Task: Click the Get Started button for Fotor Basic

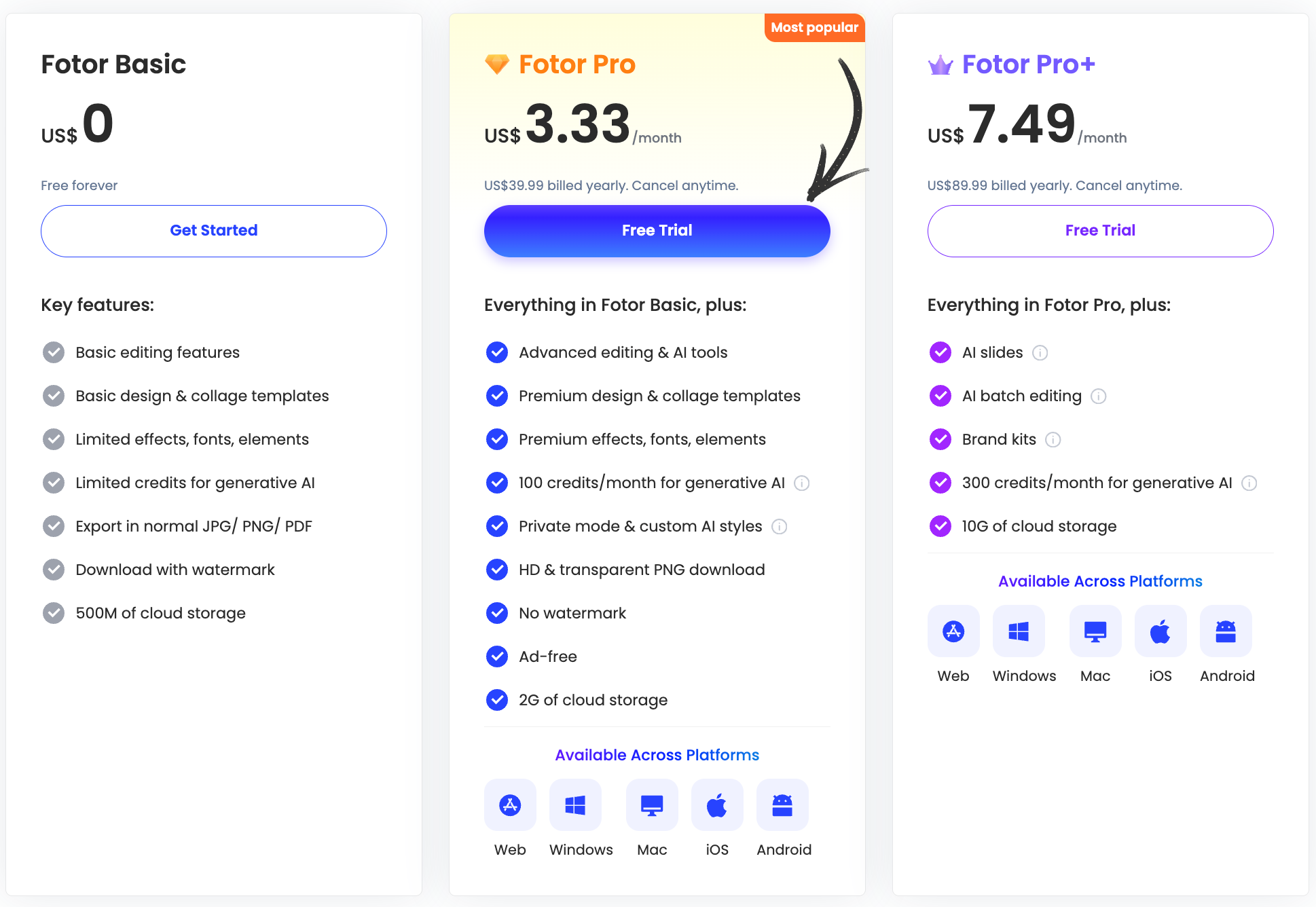Action: pyautogui.click(x=214, y=231)
